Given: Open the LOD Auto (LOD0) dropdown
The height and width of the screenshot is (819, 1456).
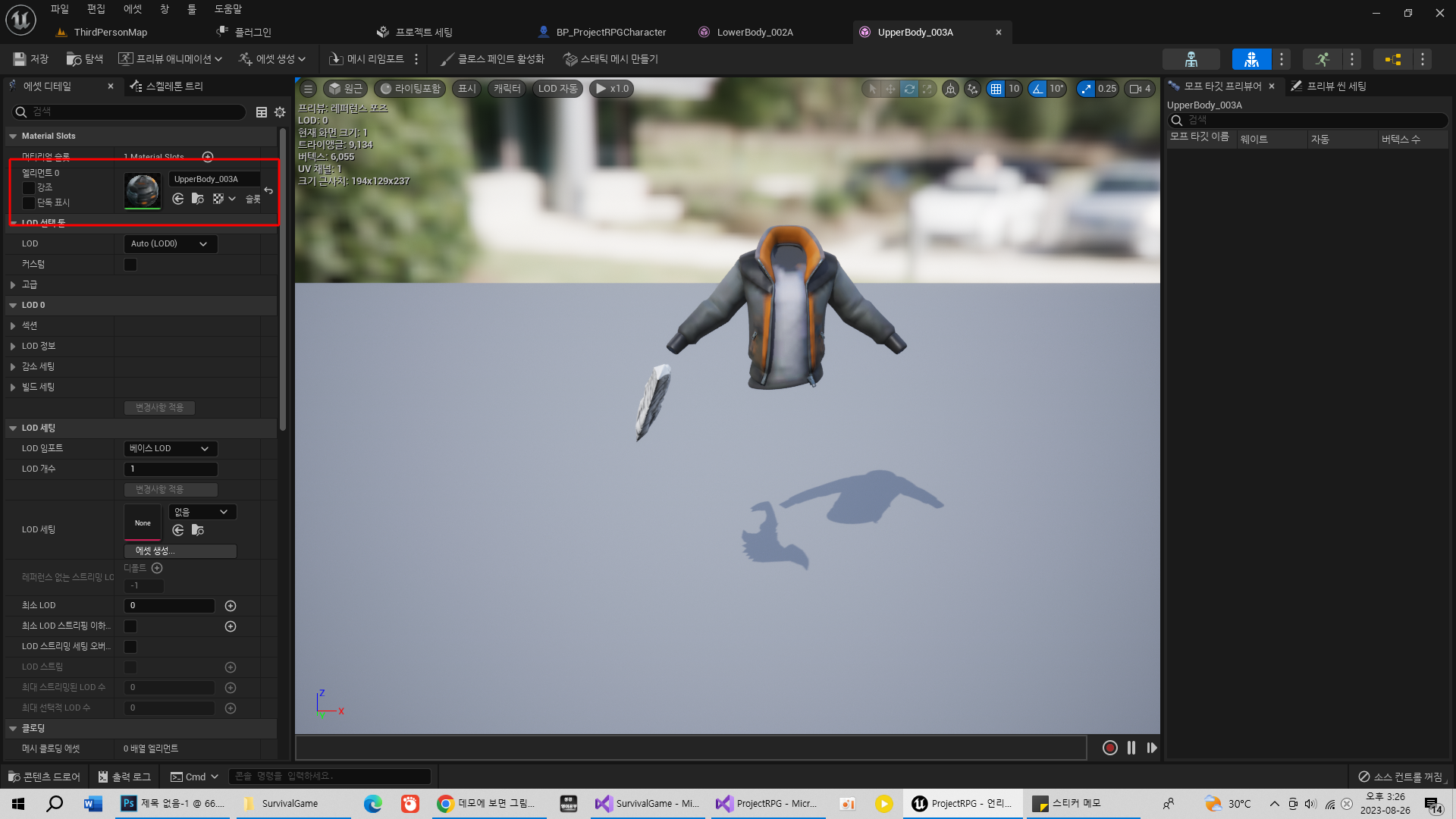Looking at the screenshot, I should point(170,244).
